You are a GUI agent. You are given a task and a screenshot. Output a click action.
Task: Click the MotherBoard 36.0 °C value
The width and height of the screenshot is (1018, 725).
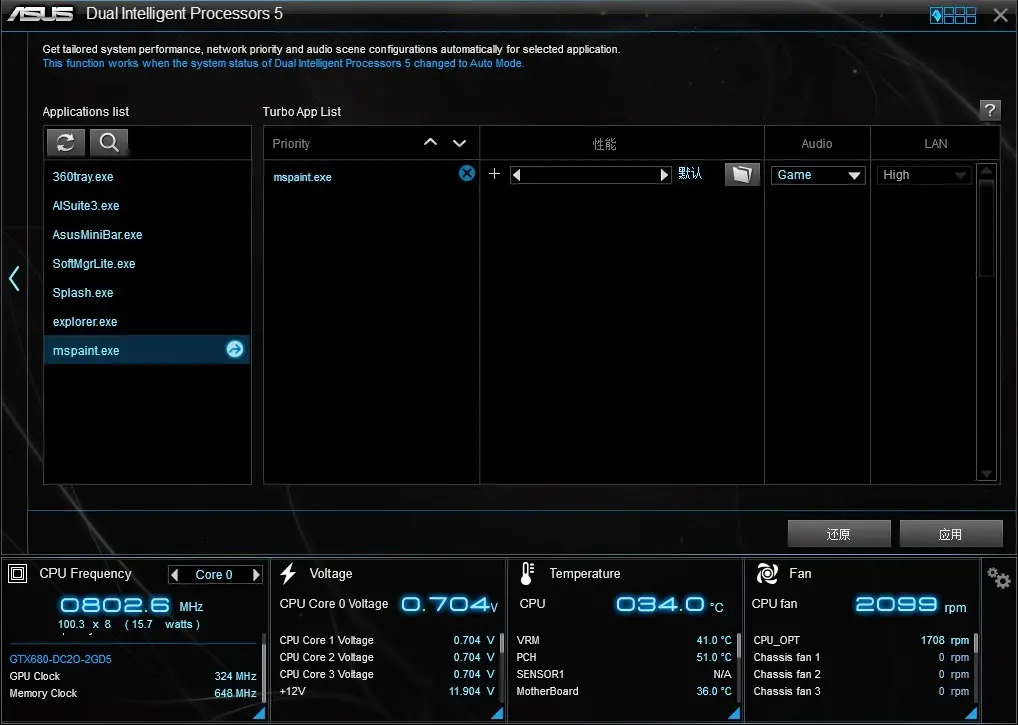pos(714,691)
